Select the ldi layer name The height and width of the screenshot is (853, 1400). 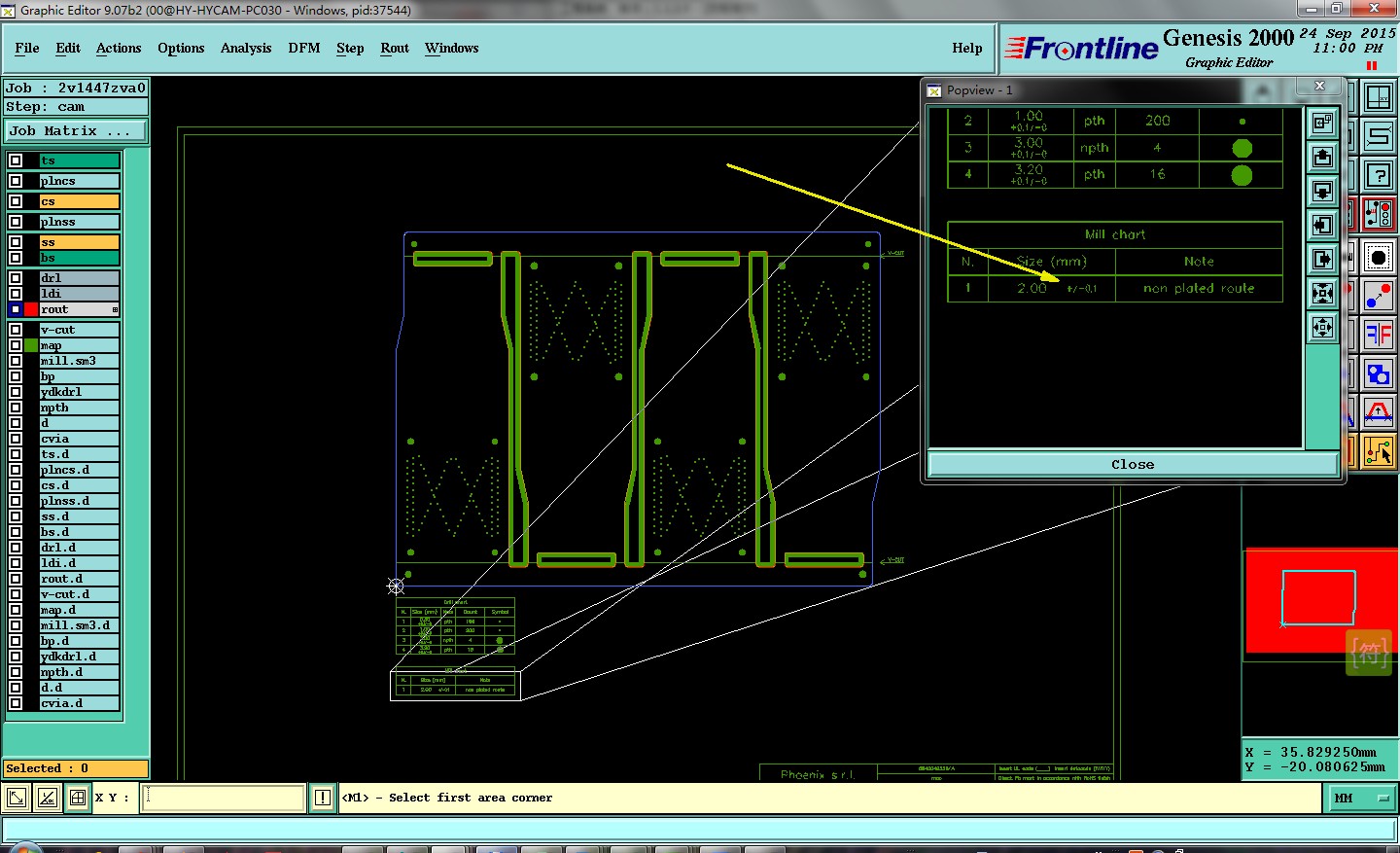coord(80,294)
